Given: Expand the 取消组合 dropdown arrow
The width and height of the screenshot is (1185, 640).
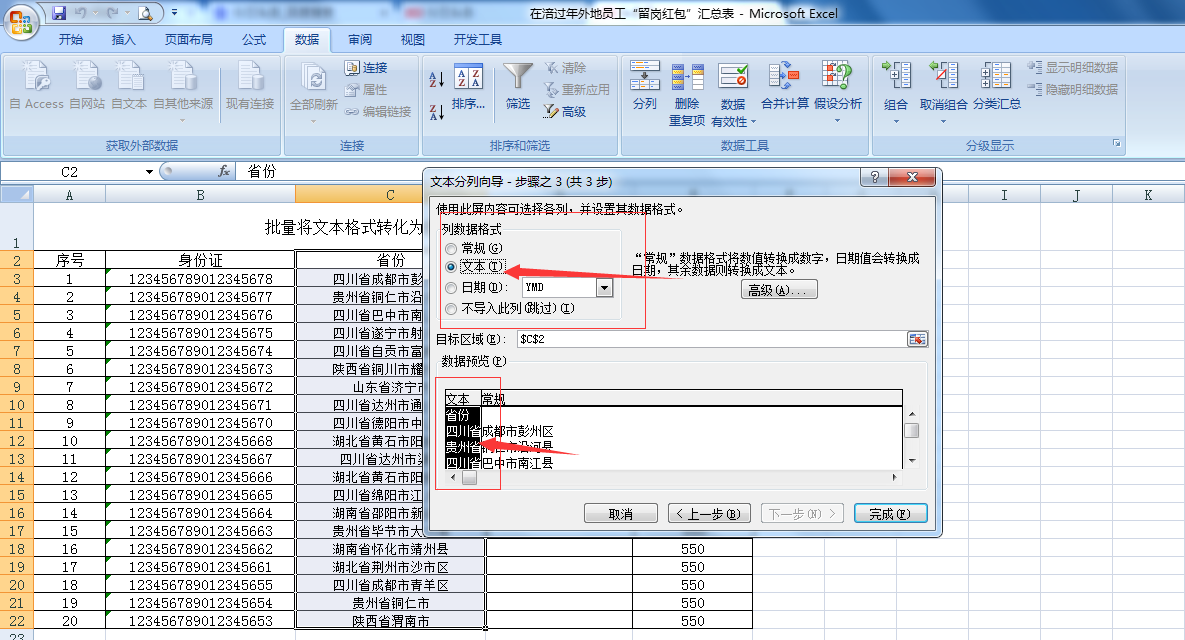Looking at the screenshot, I should pos(943,121).
